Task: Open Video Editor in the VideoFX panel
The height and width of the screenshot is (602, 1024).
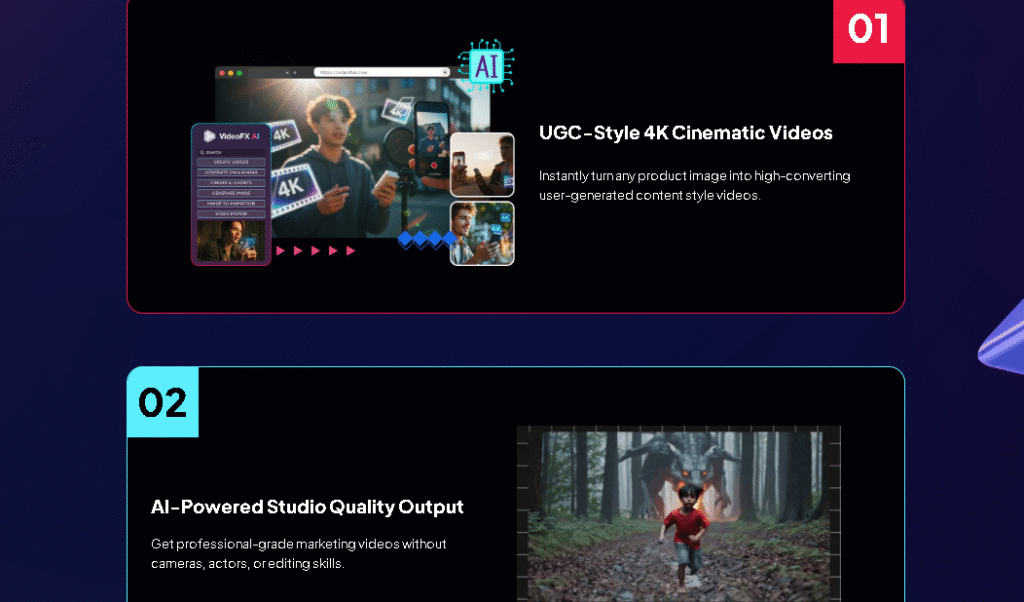Action: pyautogui.click(x=231, y=214)
